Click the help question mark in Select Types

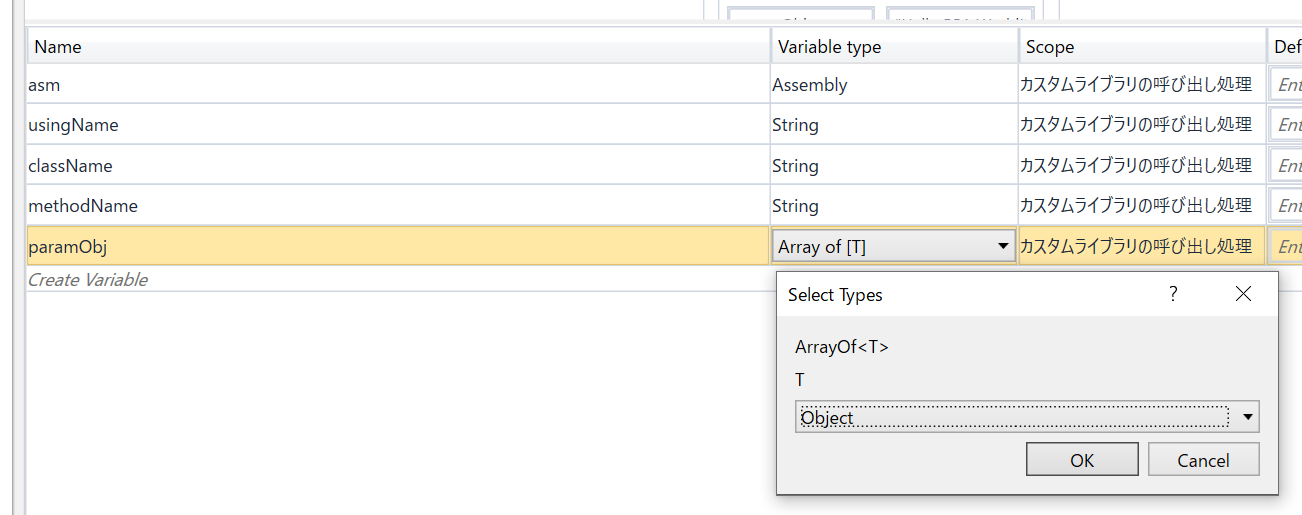[1173, 293]
